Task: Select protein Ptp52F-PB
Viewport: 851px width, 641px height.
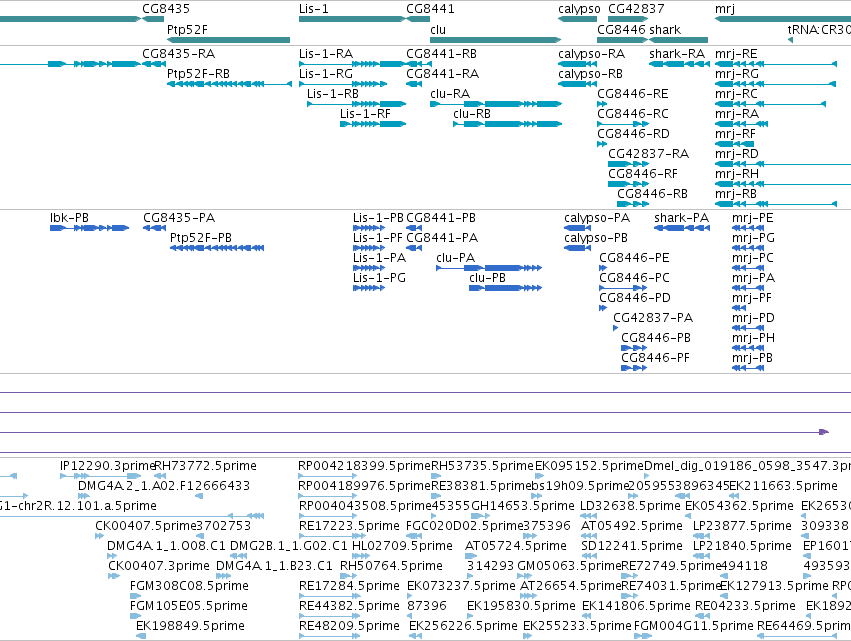Action: click(217, 248)
